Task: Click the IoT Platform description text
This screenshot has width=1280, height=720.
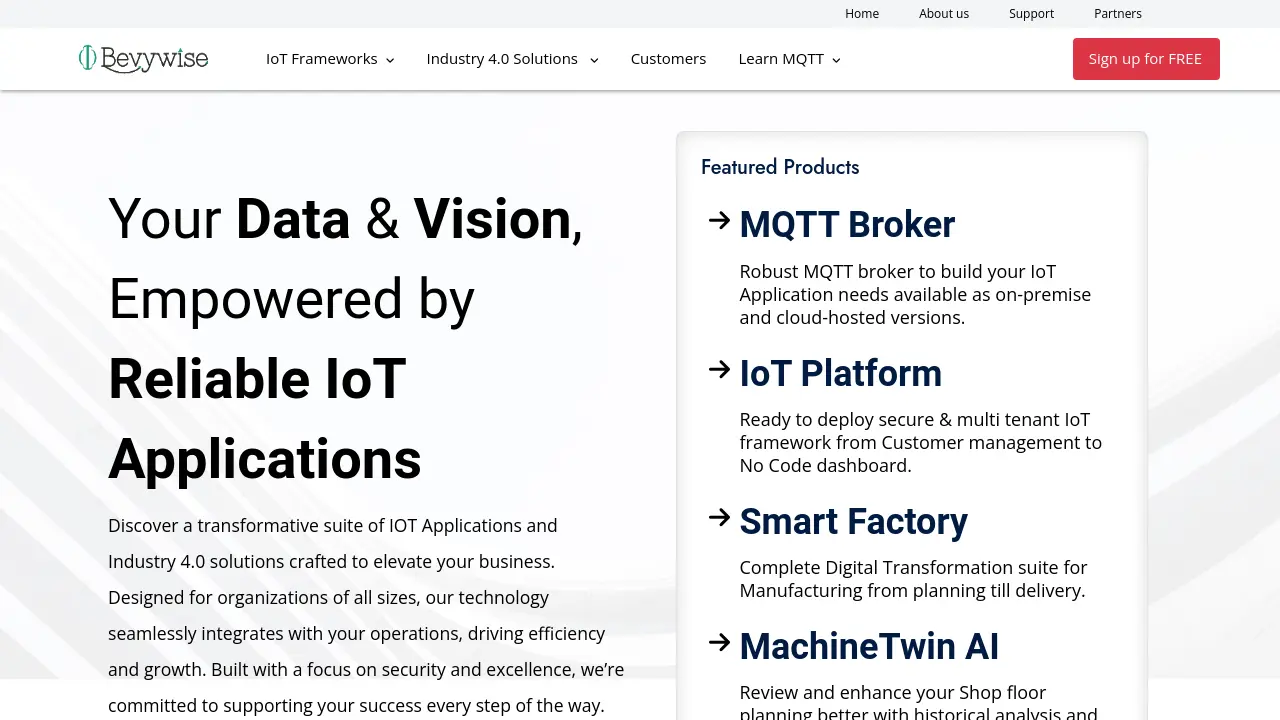Action: pos(920,442)
